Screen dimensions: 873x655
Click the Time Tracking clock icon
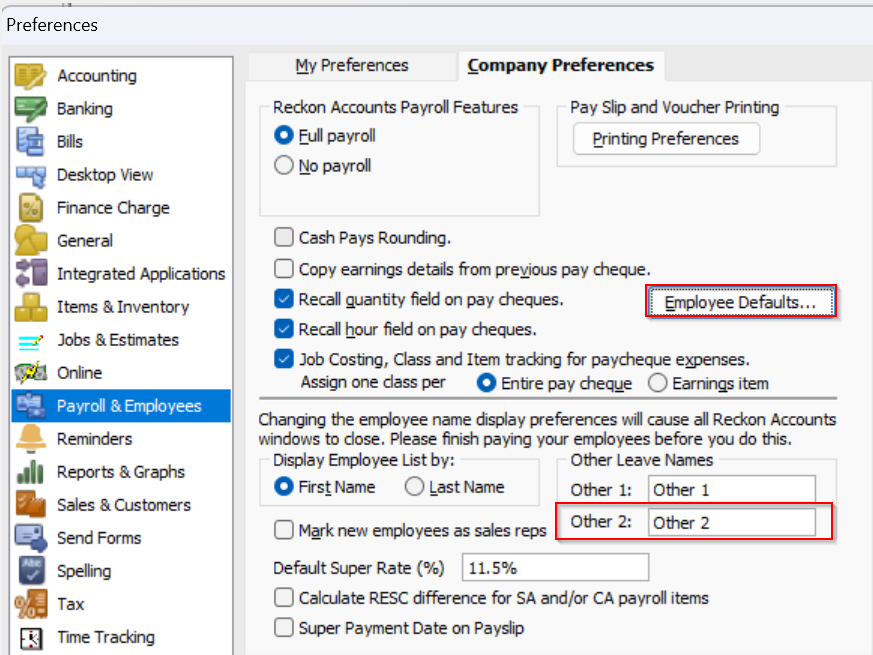pyautogui.click(x=31, y=637)
